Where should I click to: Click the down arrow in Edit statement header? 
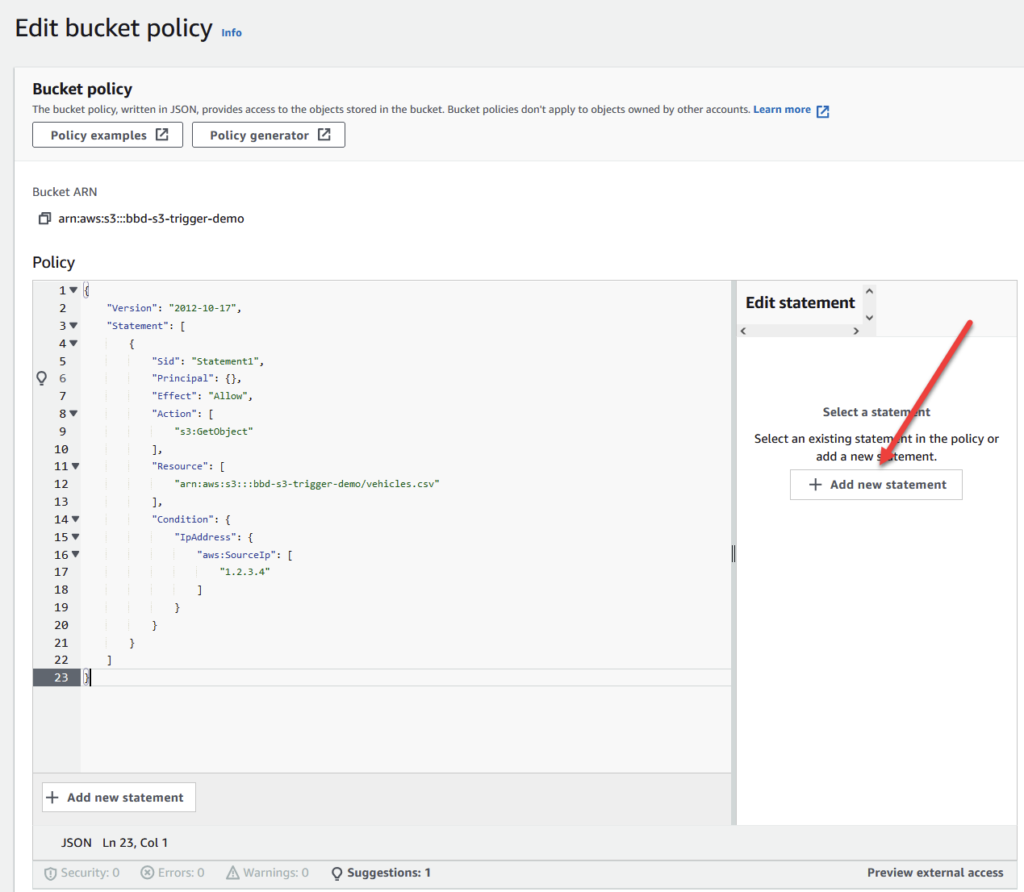pyautogui.click(x=867, y=317)
